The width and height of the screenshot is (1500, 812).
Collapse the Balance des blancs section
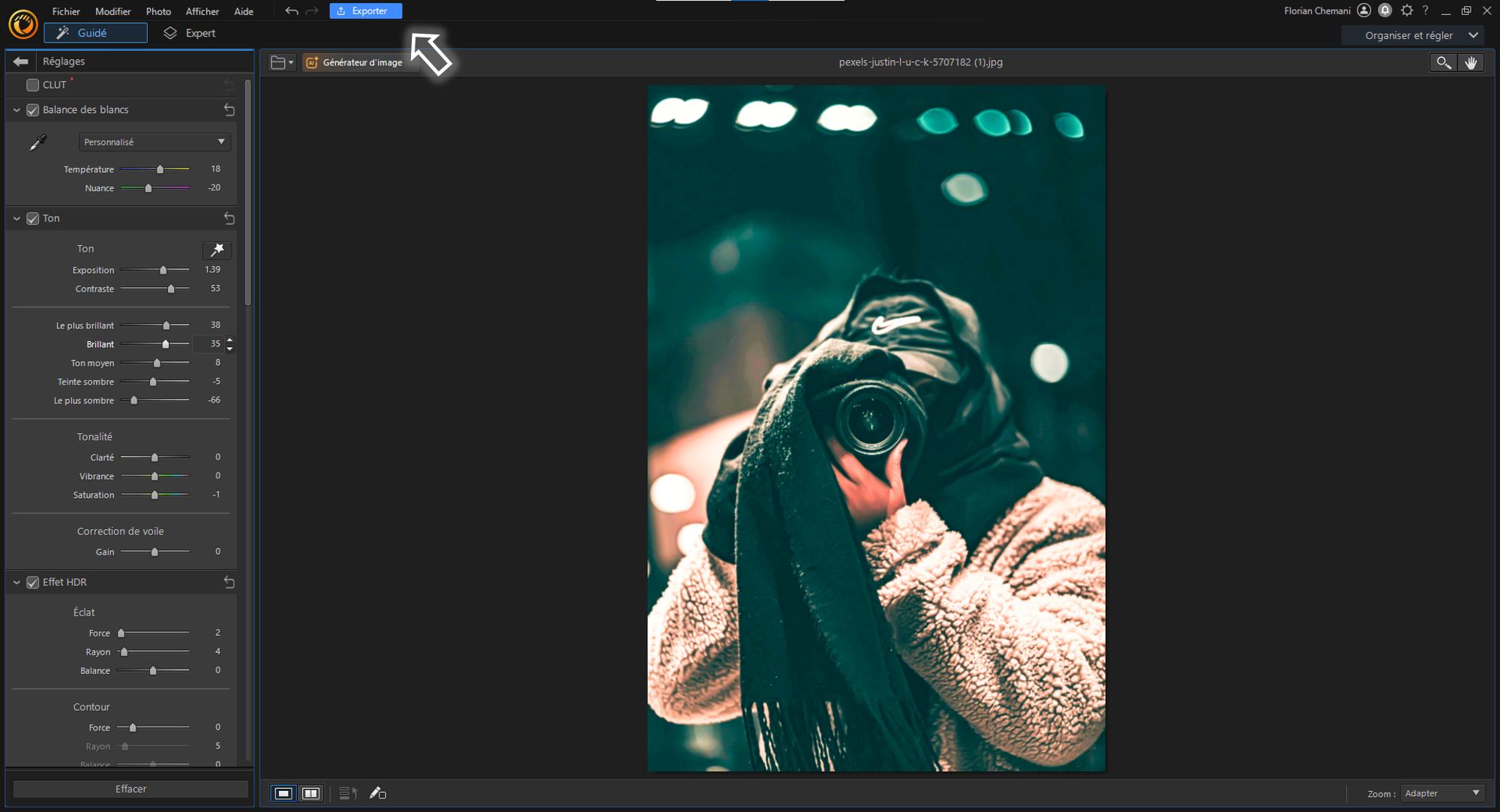click(x=16, y=110)
